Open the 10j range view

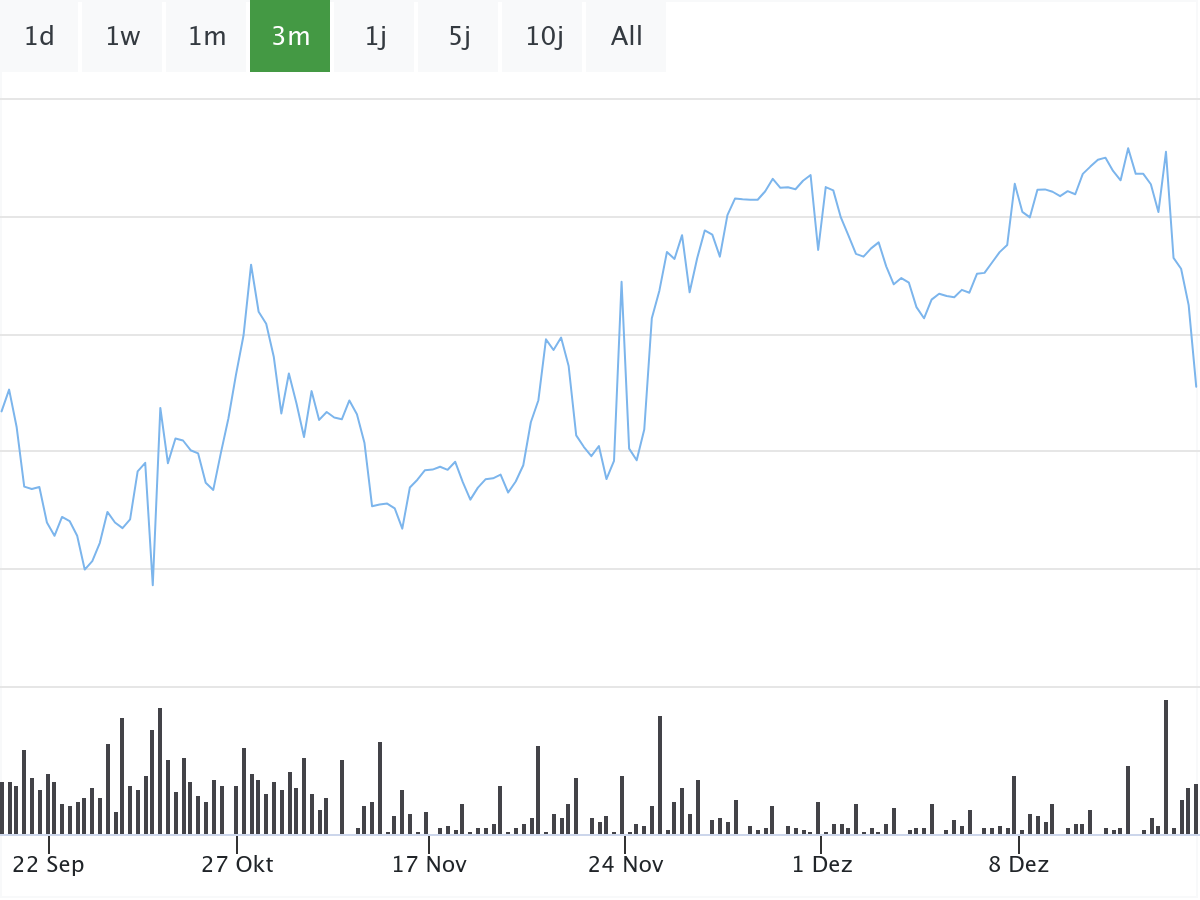tap(543, 37)
